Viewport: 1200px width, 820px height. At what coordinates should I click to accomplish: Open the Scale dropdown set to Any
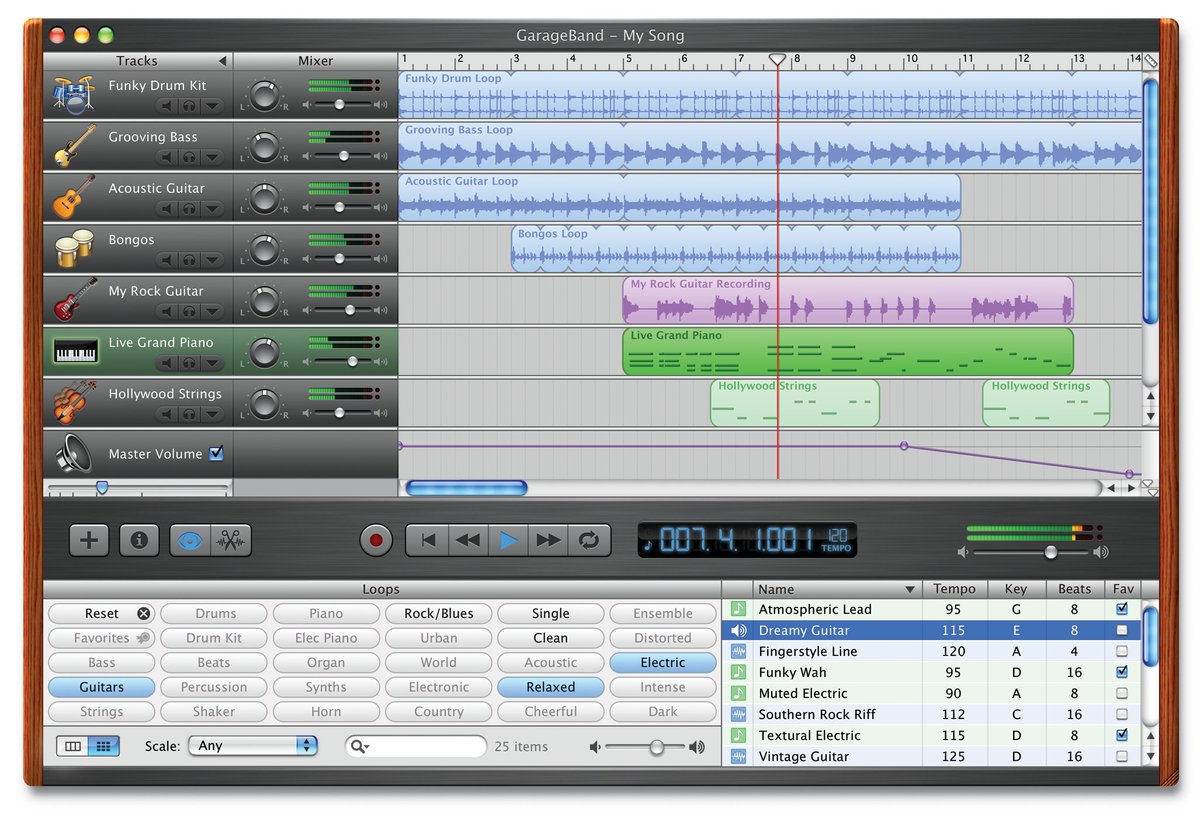(x=253, y=746)
